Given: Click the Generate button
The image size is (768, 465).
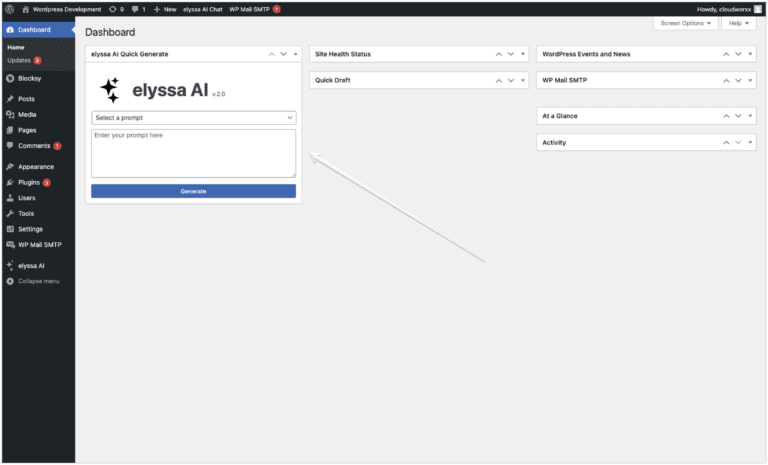Looking at the screenshot, I should click(x=193, y=191).
